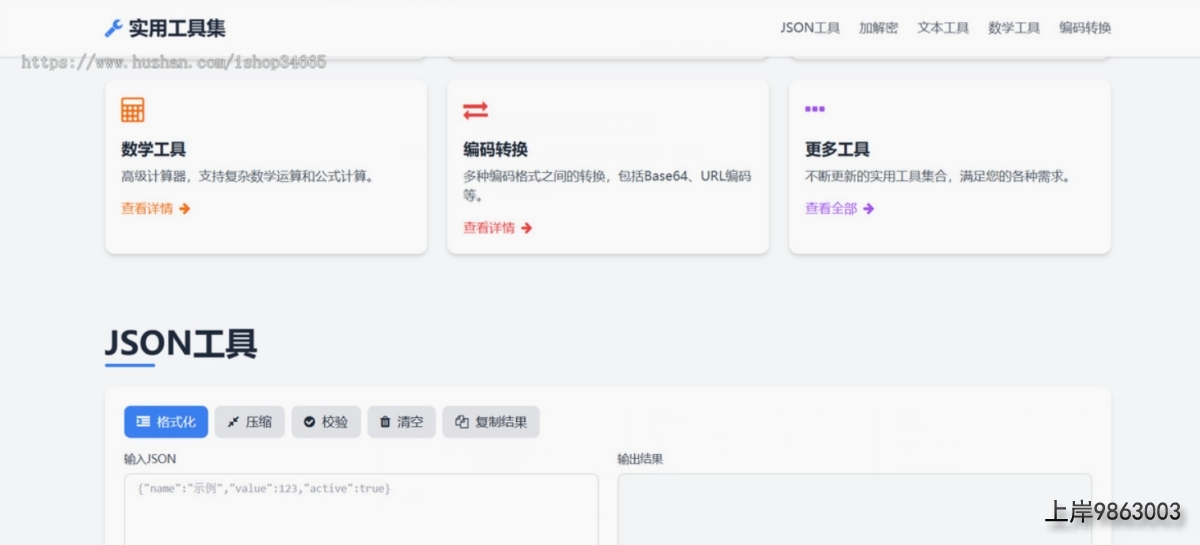
Task: Open the JSON工具 navigation item
Action: (810, 28)
